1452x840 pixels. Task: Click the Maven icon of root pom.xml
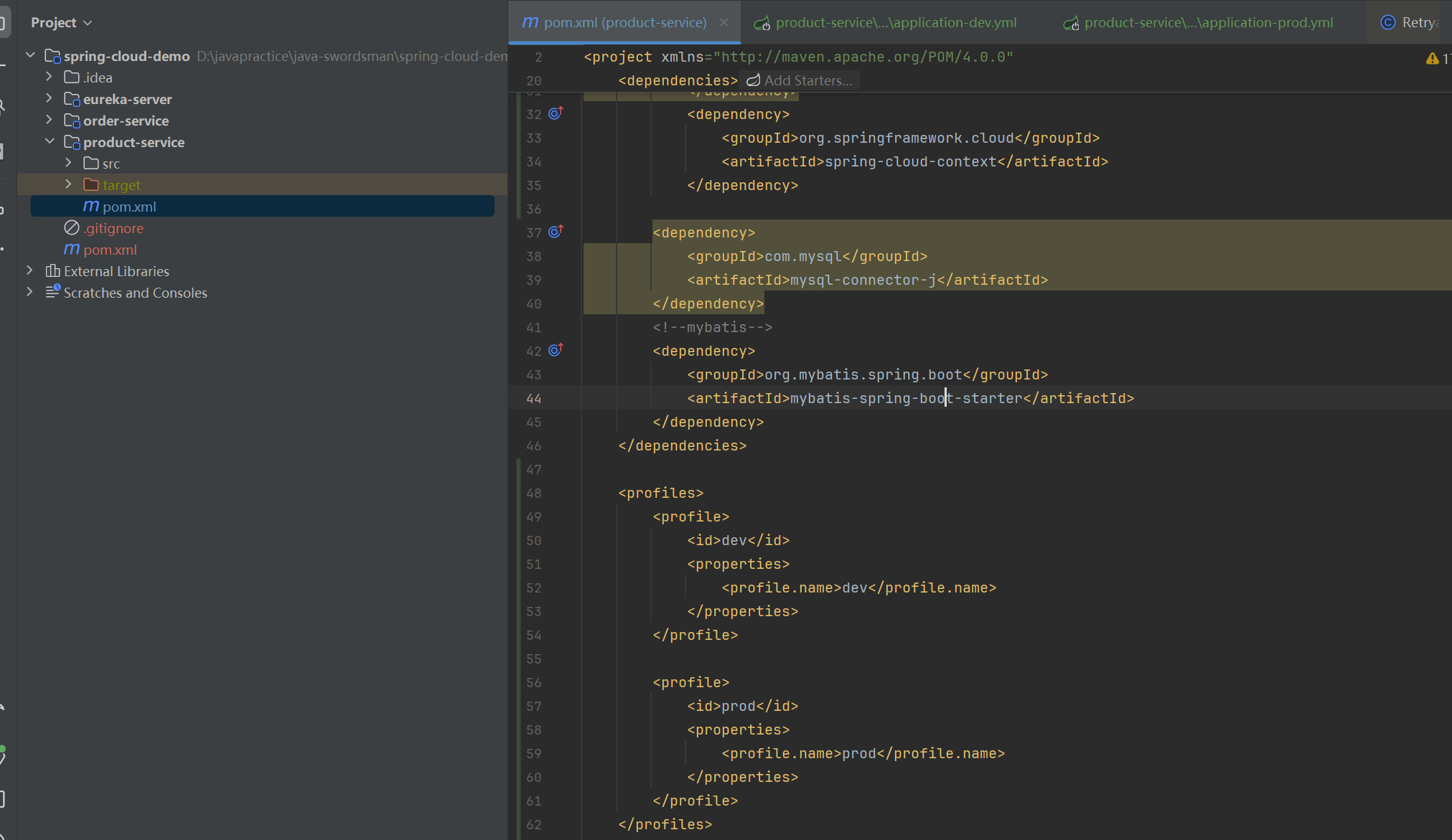(x=72, y=250)
